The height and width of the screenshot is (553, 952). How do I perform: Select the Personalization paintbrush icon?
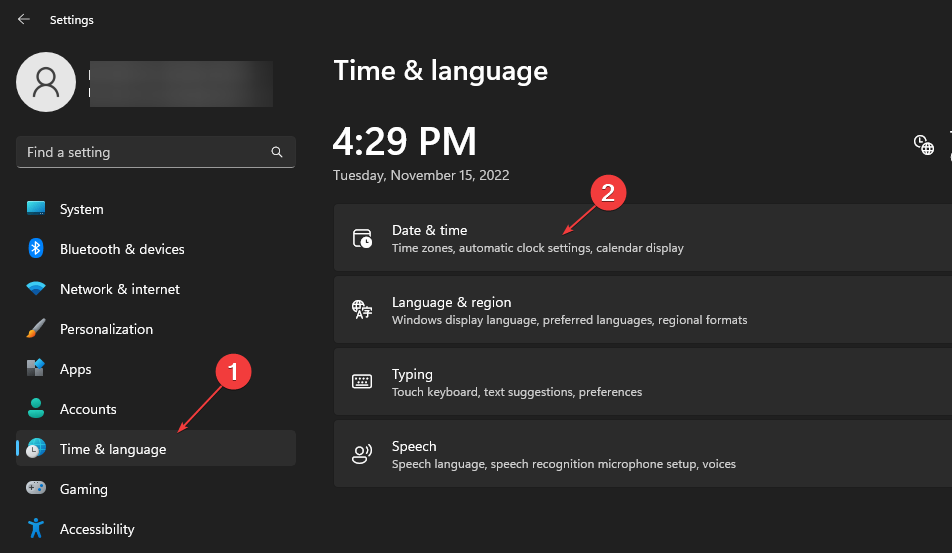(36, 328)
